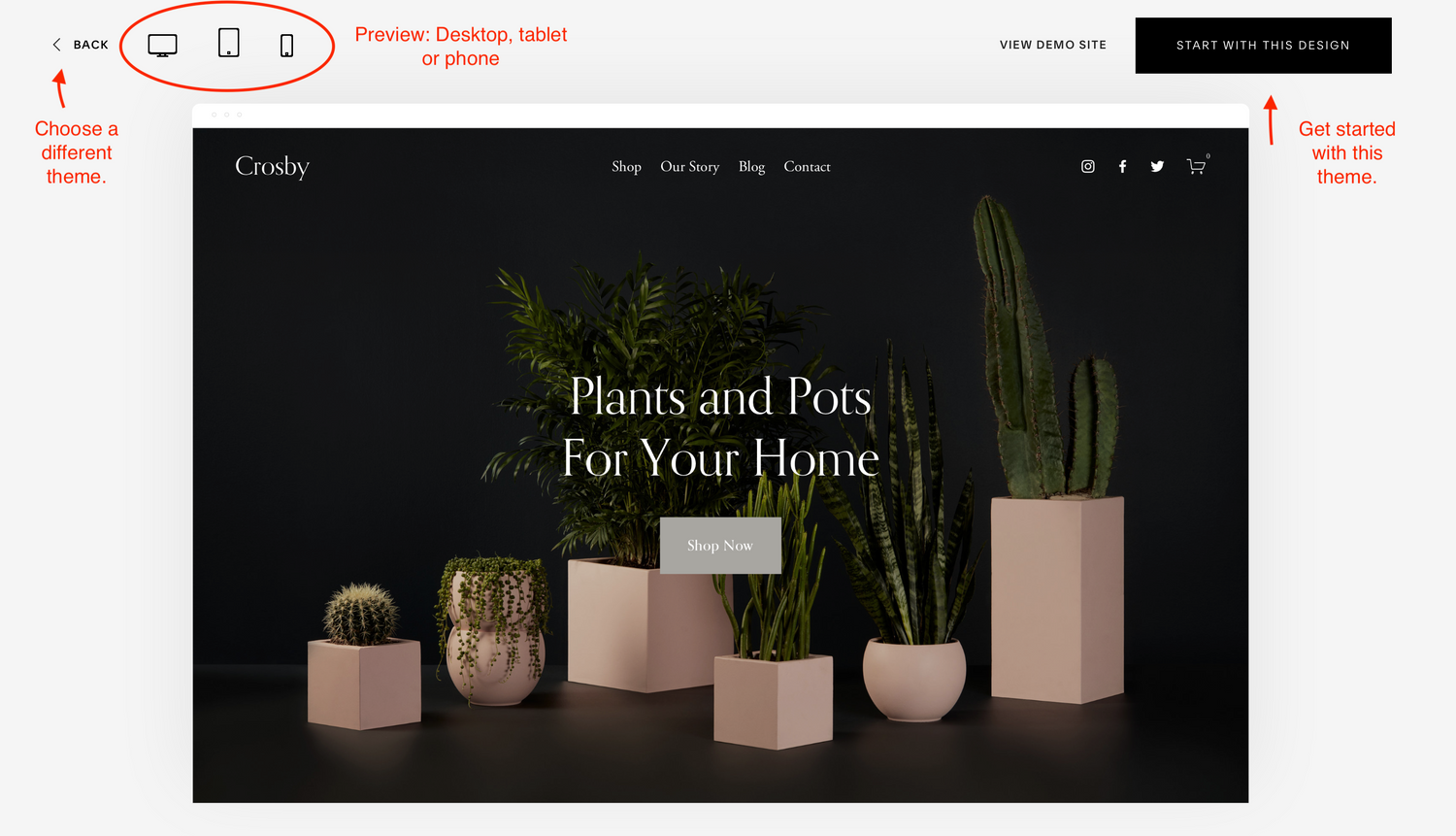Switch to desktop preview icon
The image size is (1456, 836).
(x=162, y=46)
